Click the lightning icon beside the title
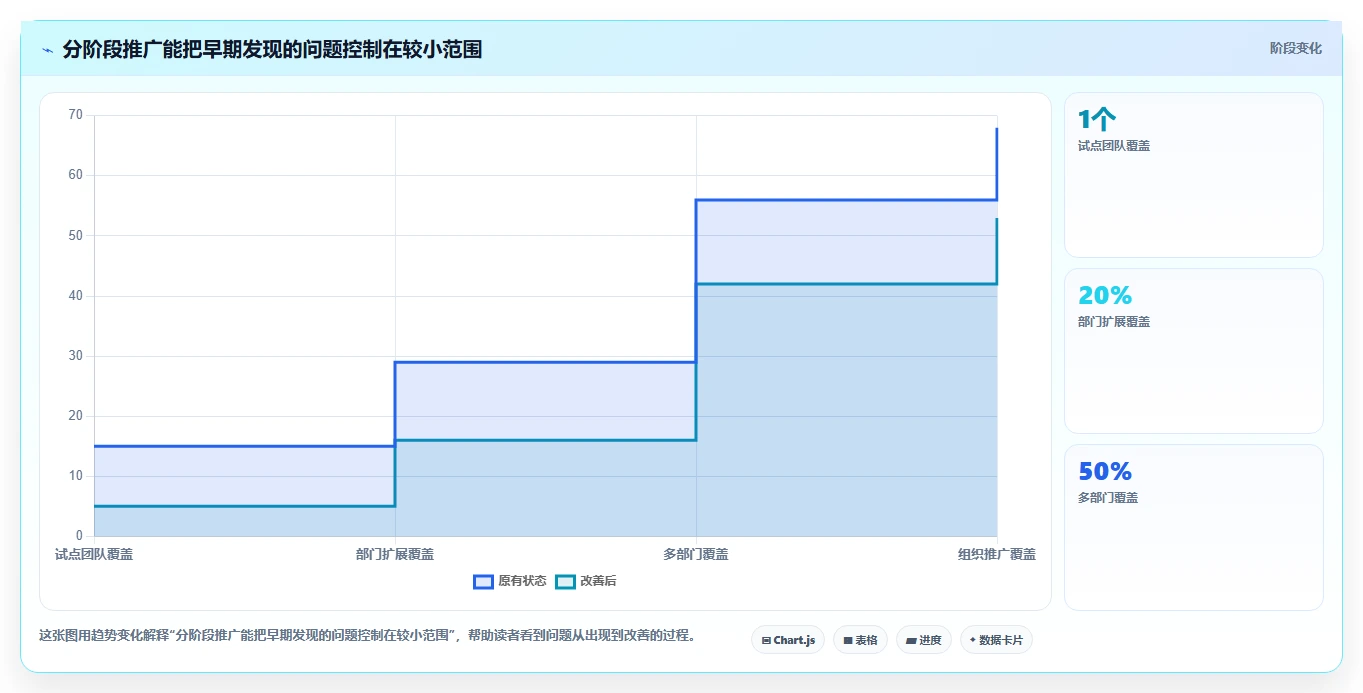1363x693 pixels. click(48, 50)
